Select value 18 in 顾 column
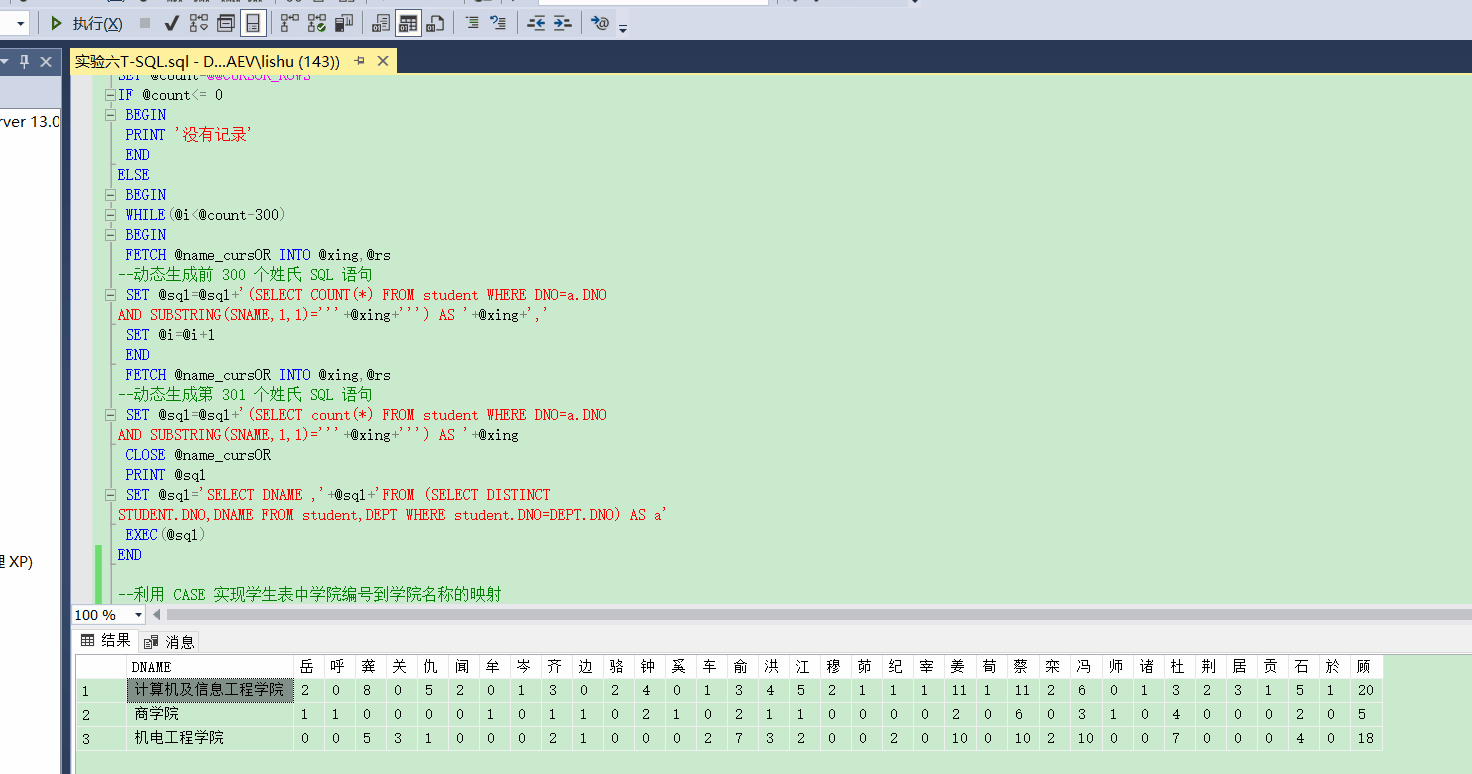The height and width of the screenshot is (774, 1472). 1365,738
